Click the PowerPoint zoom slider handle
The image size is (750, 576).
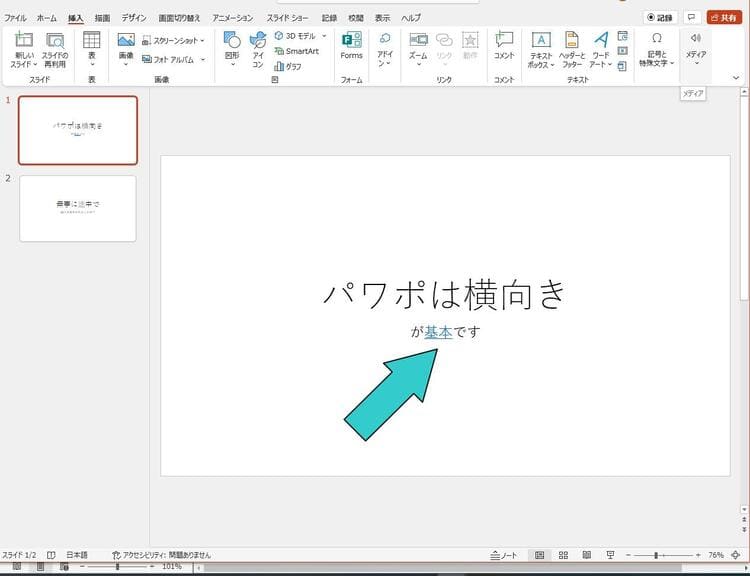(x=656, y=555)
